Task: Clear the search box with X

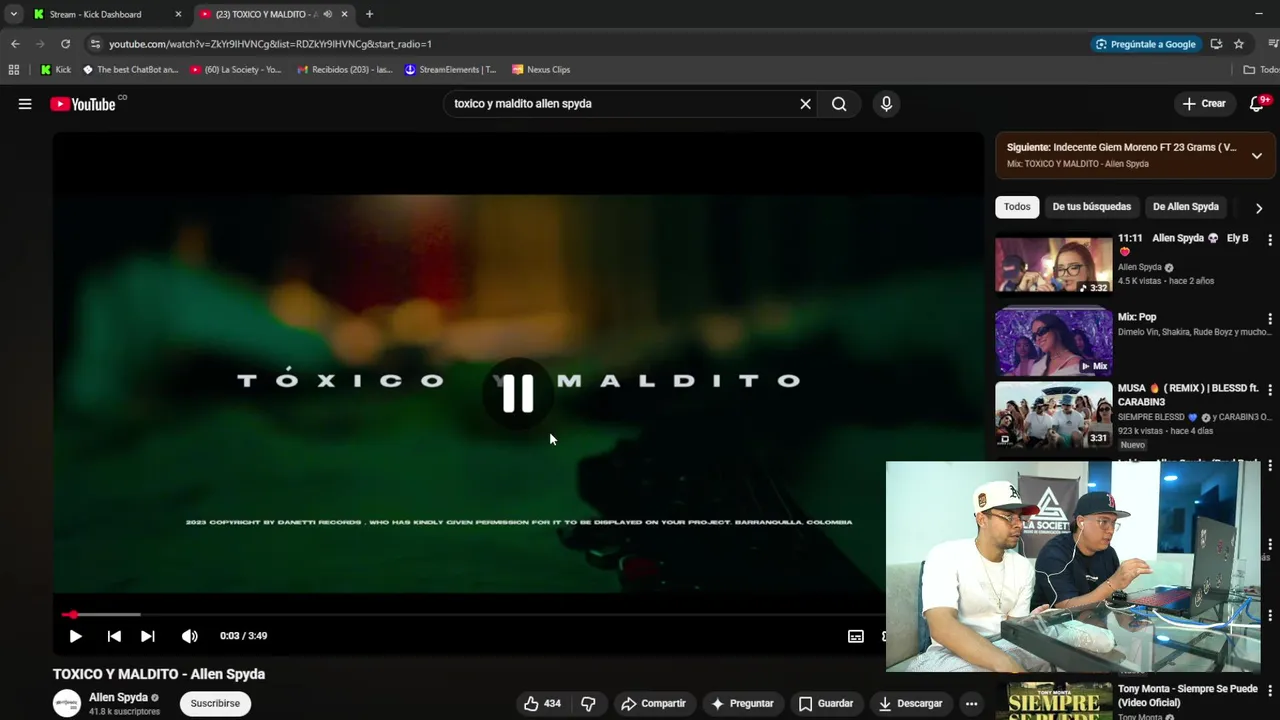Action: point(805,104)
